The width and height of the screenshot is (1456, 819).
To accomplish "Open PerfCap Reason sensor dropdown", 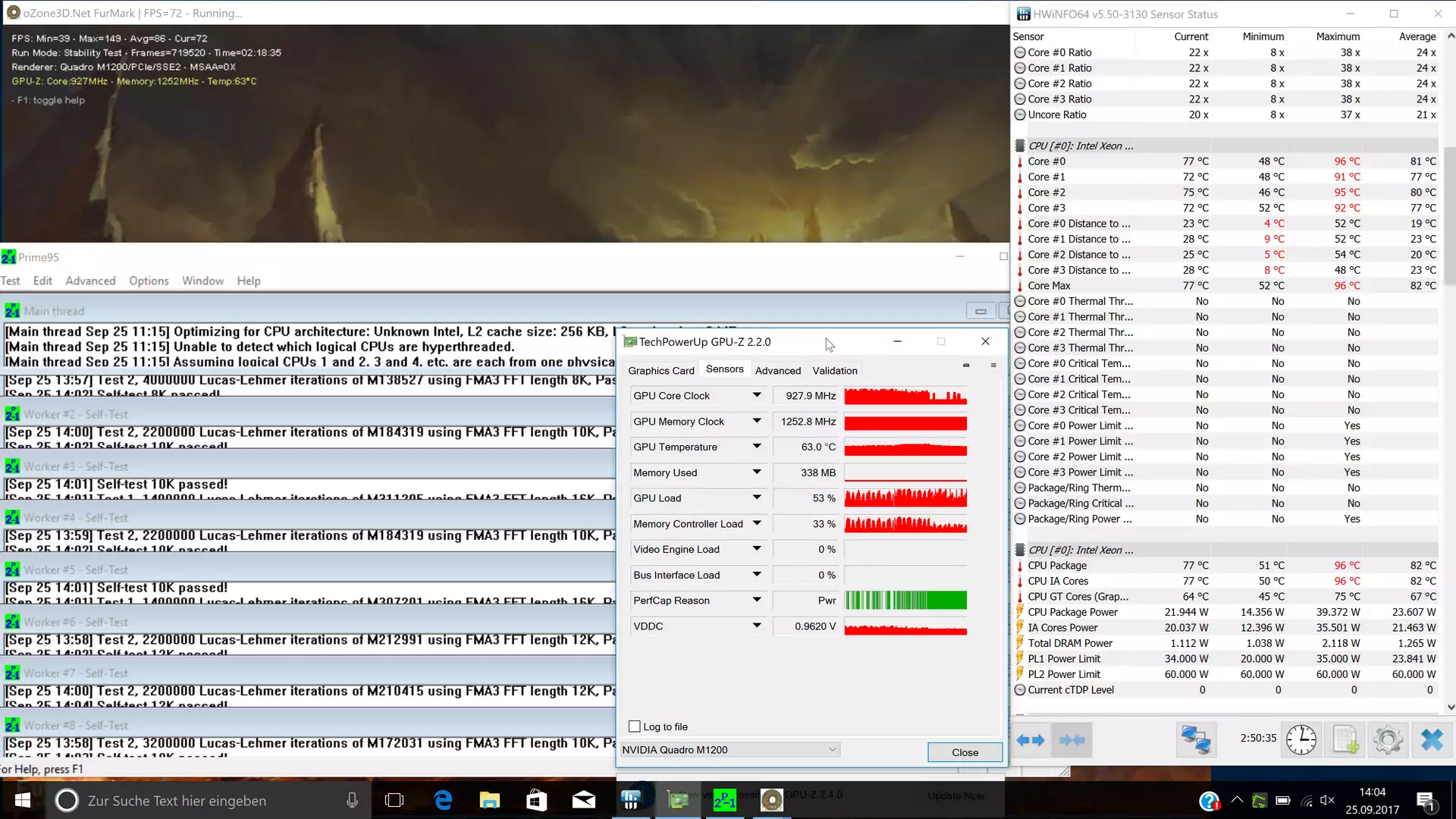I will click(757, 600).
